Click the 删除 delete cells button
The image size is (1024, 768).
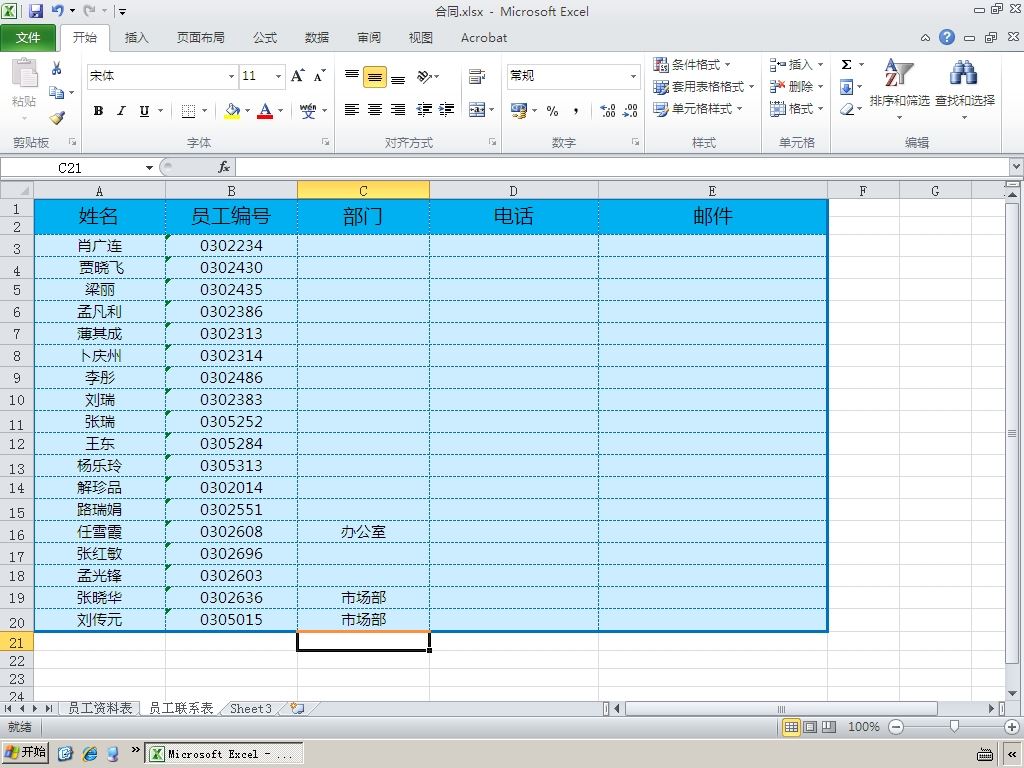click(x=791, y=86)
